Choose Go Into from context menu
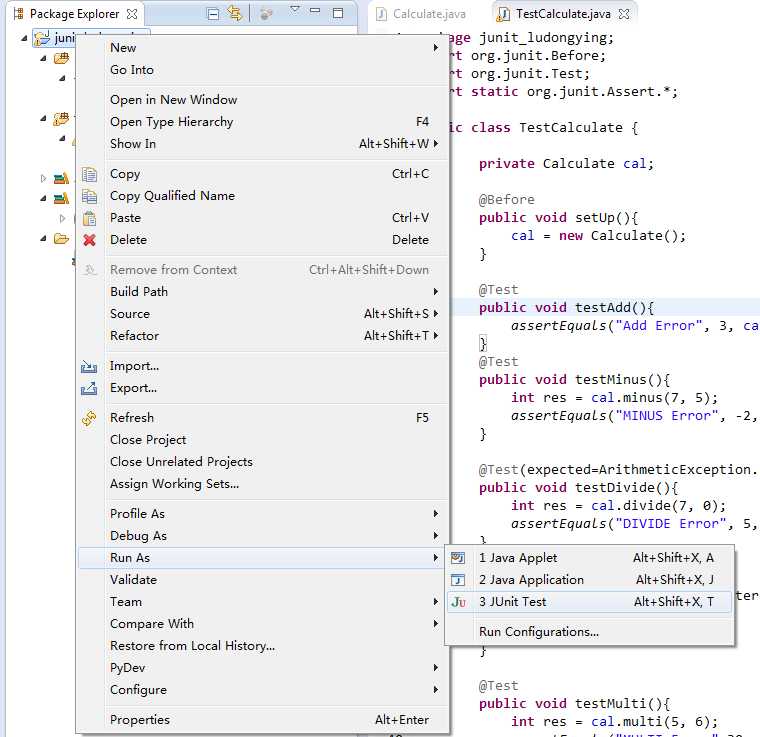 (x=263, y=70)
